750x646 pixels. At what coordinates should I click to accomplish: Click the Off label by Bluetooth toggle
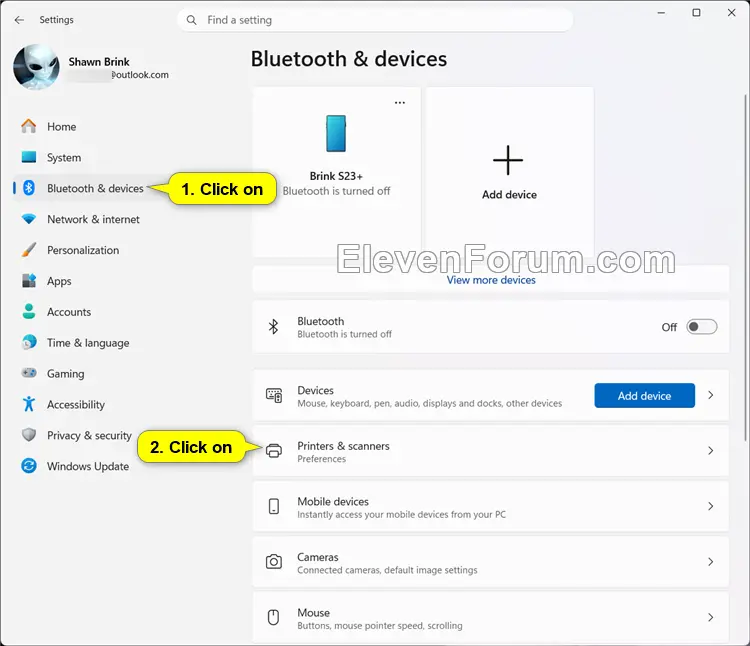point(669,327)
